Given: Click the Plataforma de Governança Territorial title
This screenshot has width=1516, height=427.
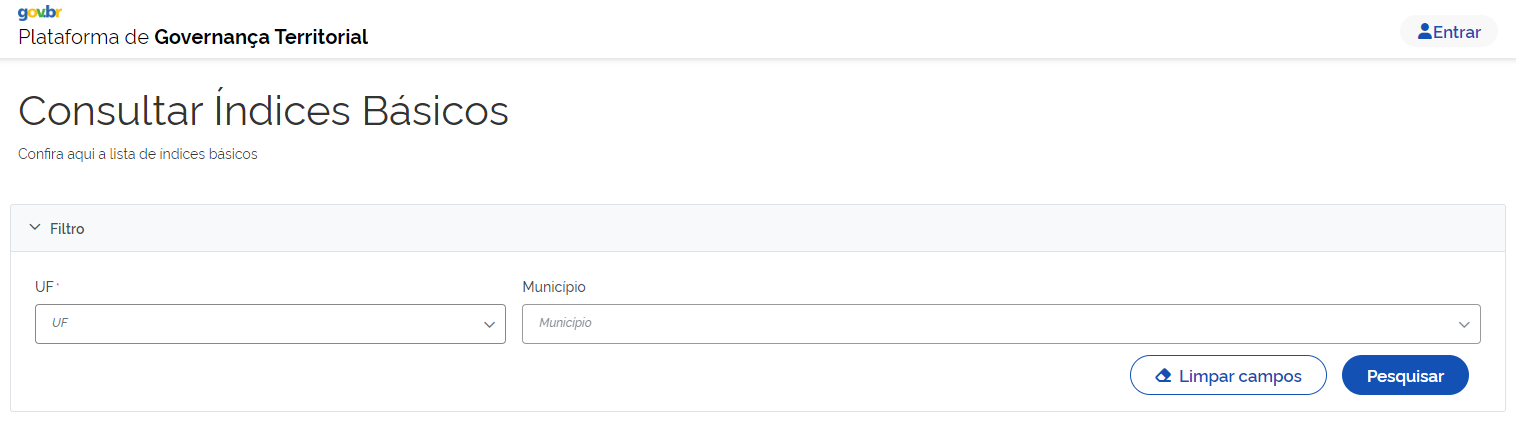Looking at the screenshot, I should pos(193,37).
